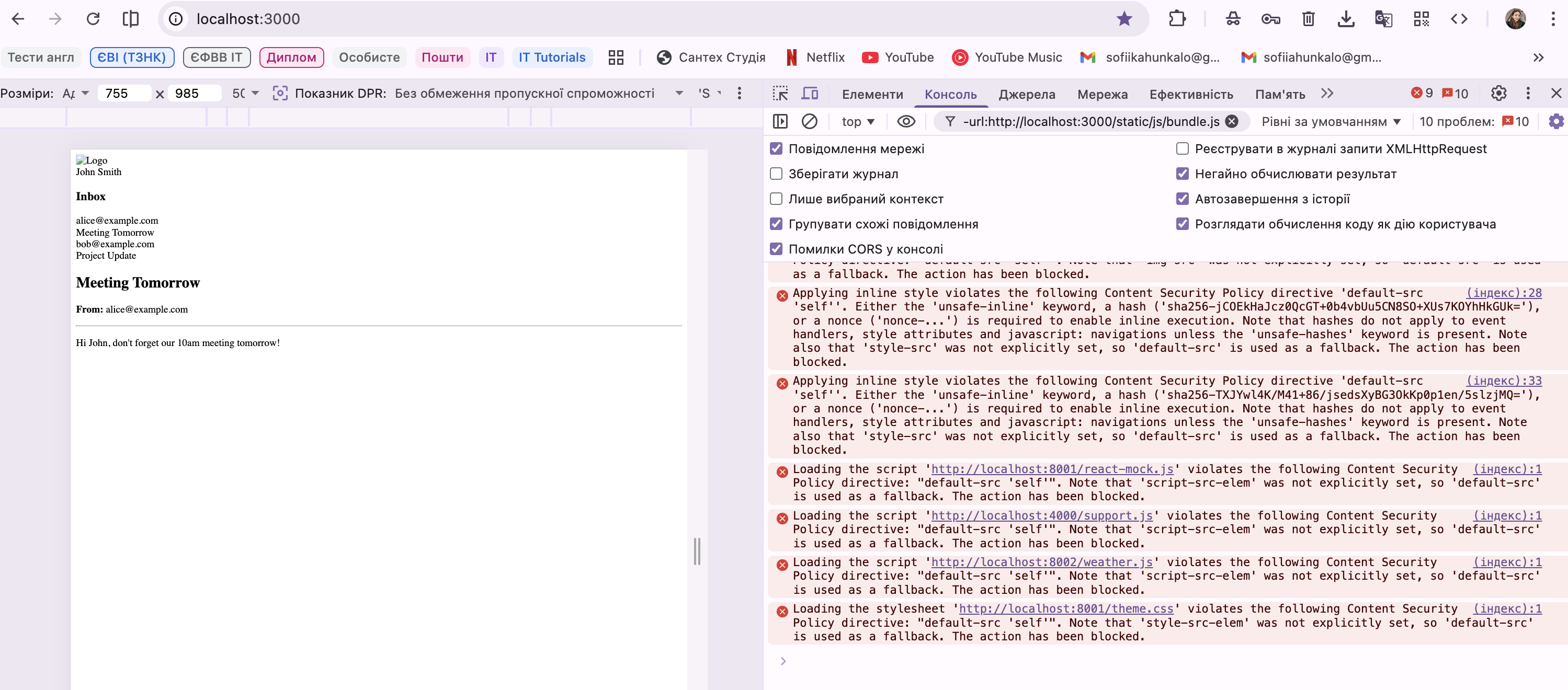Toggle the device toolbar icon in DevTools
The width and height of the screenshot is (1568, 690).
coord(810,93)
